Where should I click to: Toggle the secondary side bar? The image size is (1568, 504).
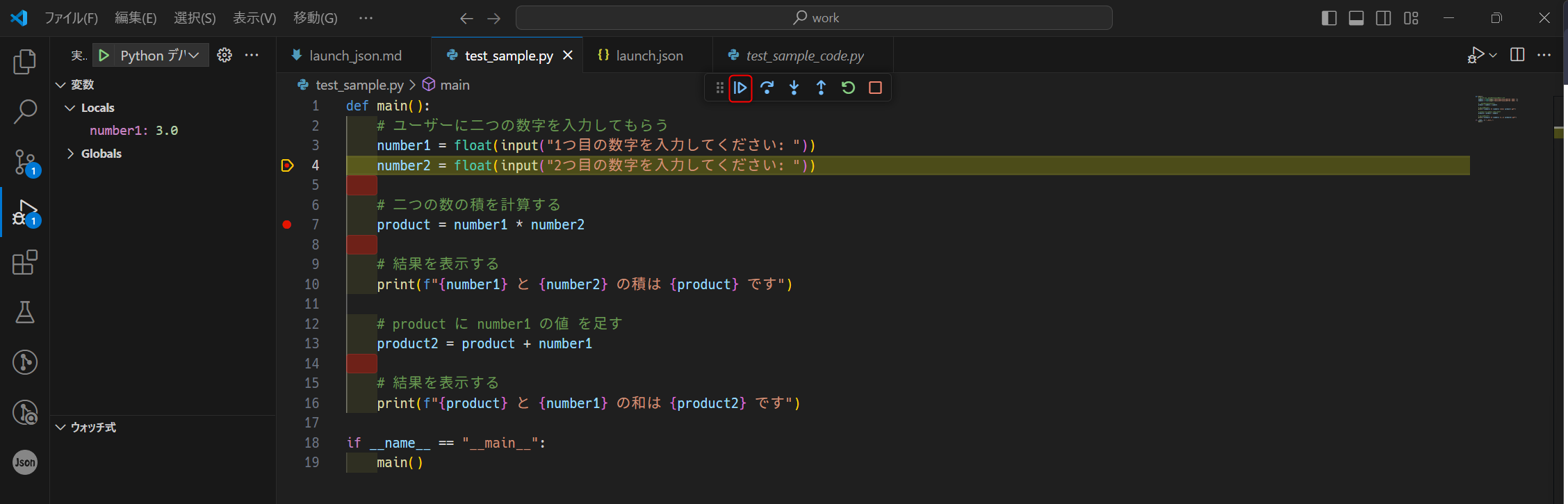coord(1384,18)
